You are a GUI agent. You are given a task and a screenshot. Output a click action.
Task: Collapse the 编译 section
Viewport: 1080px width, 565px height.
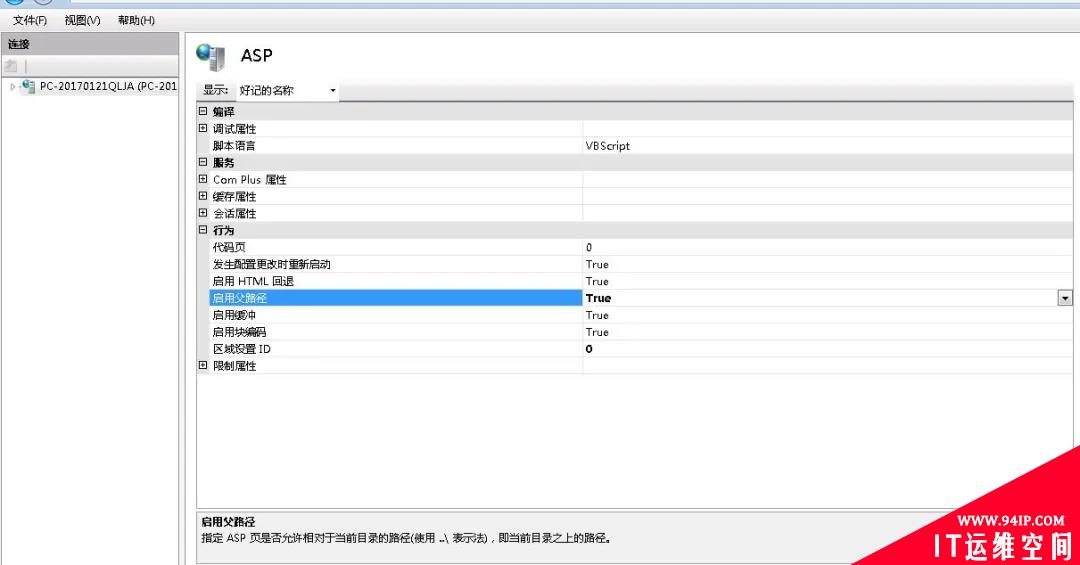click(x=203, y=111)
